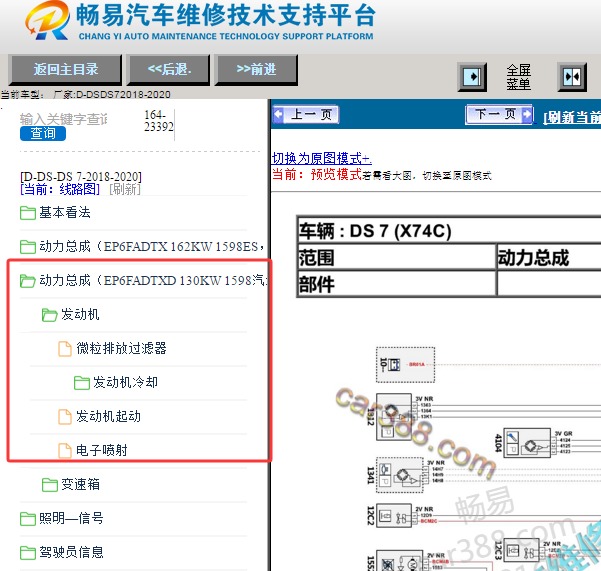Click document icon beside 发动机起动
This screenshot has height=571, width=601.
click(x=65, y=417)
